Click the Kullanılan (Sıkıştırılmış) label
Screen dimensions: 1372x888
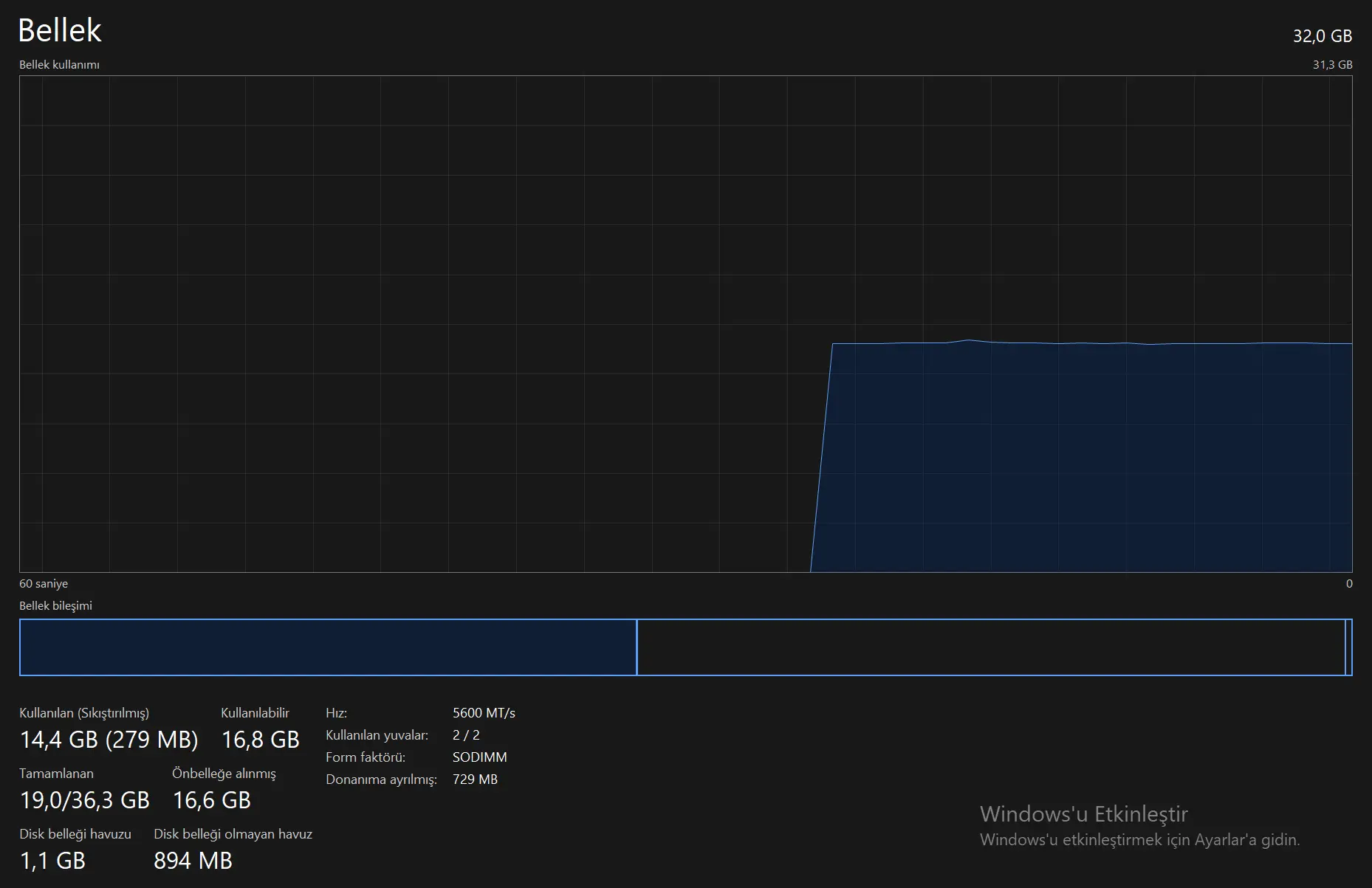[x=84, y=713]
